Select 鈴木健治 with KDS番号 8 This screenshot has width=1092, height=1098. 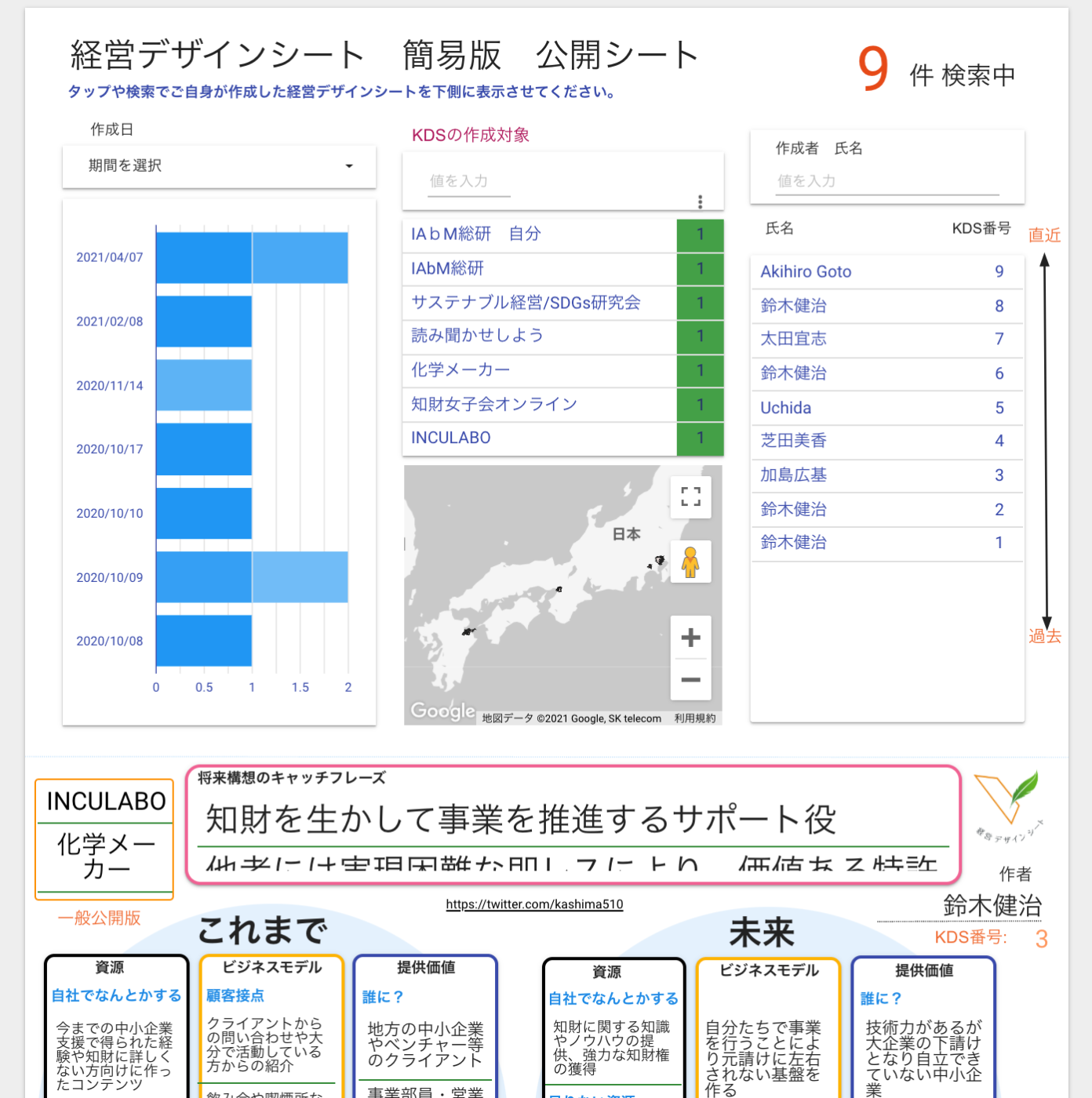(x=886, y=306)
